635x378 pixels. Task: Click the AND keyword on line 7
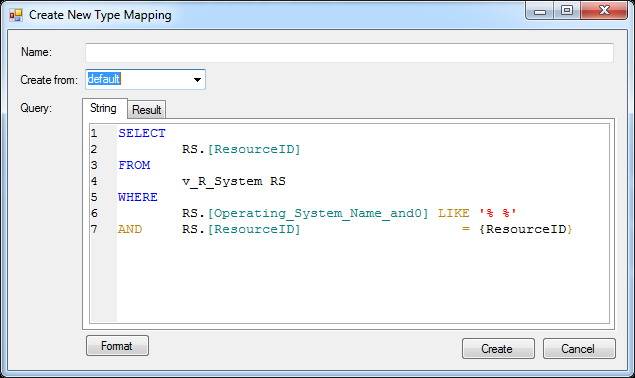(x=130, y=229)
